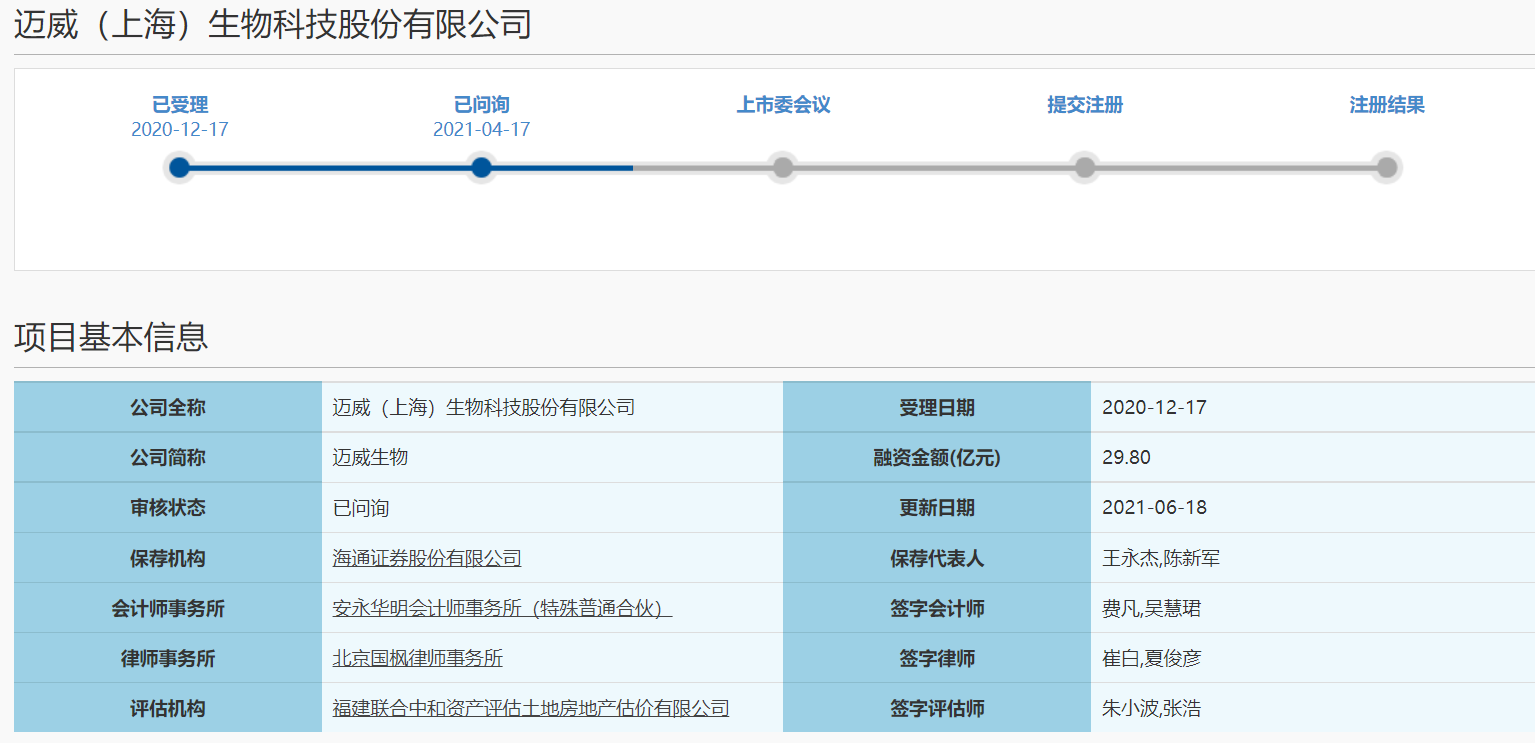Click the 保荐代表人 header cell
1535x743 pixels.
pos(937,558)
